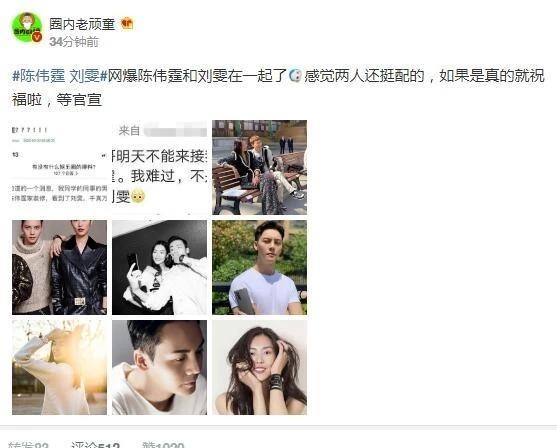Open the 圈内老顽童 username link
The height and width of the screenshot is (448, 557).
click(82, 24)
